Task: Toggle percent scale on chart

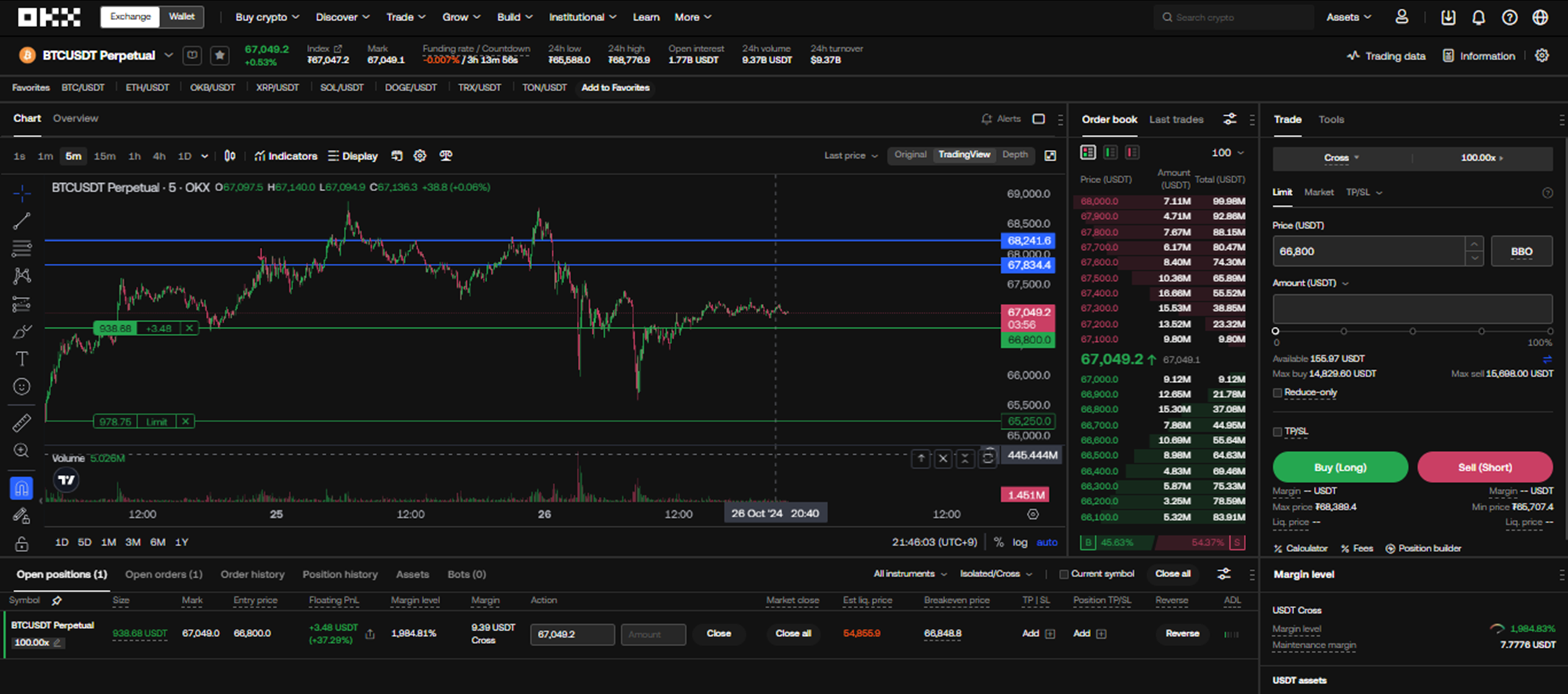Action: click(999, 543)
